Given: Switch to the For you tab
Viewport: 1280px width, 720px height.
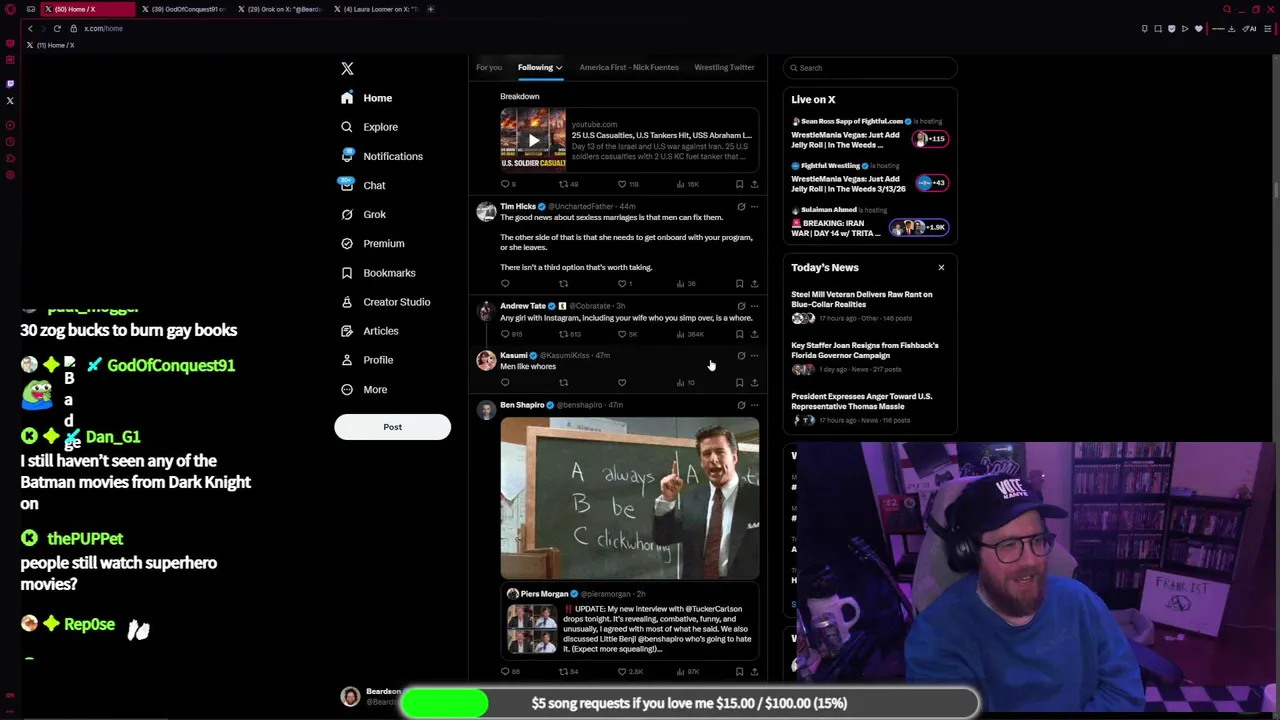Looking at the screenshot, I should click(489, 67).
